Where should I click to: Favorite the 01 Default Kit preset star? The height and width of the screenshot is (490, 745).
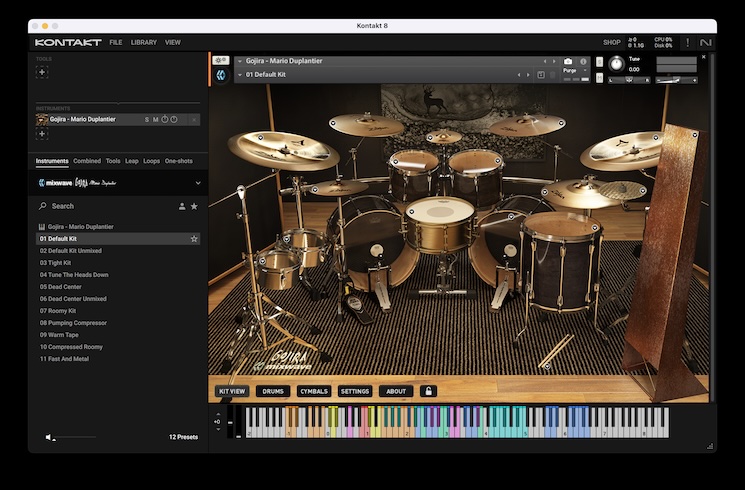(194, 239)
